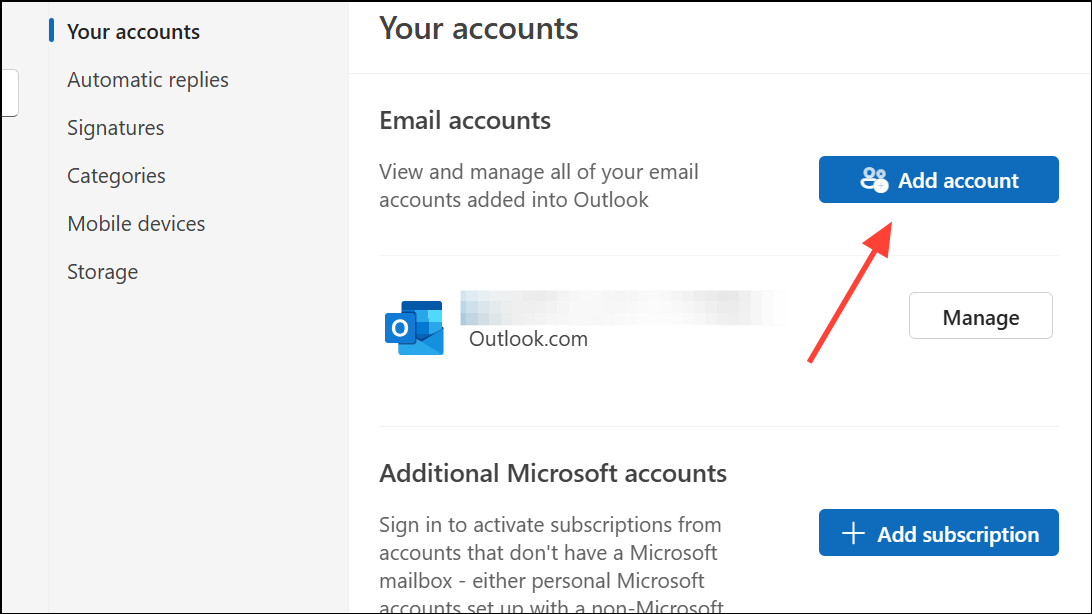Click the Add subscription button
This screenshot has width=1092, height=614.
[939, 533]
